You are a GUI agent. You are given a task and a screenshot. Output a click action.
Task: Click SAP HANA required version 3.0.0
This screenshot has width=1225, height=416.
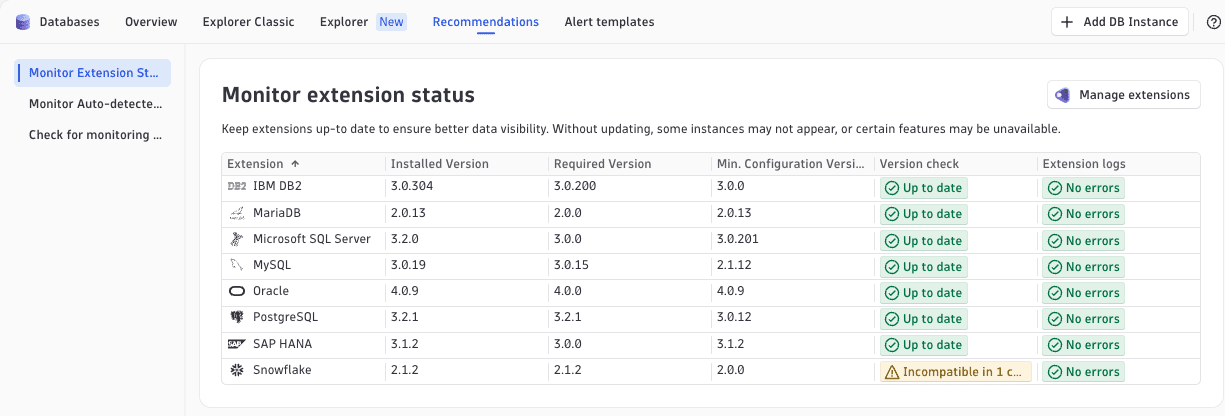[x=570, y=343]
